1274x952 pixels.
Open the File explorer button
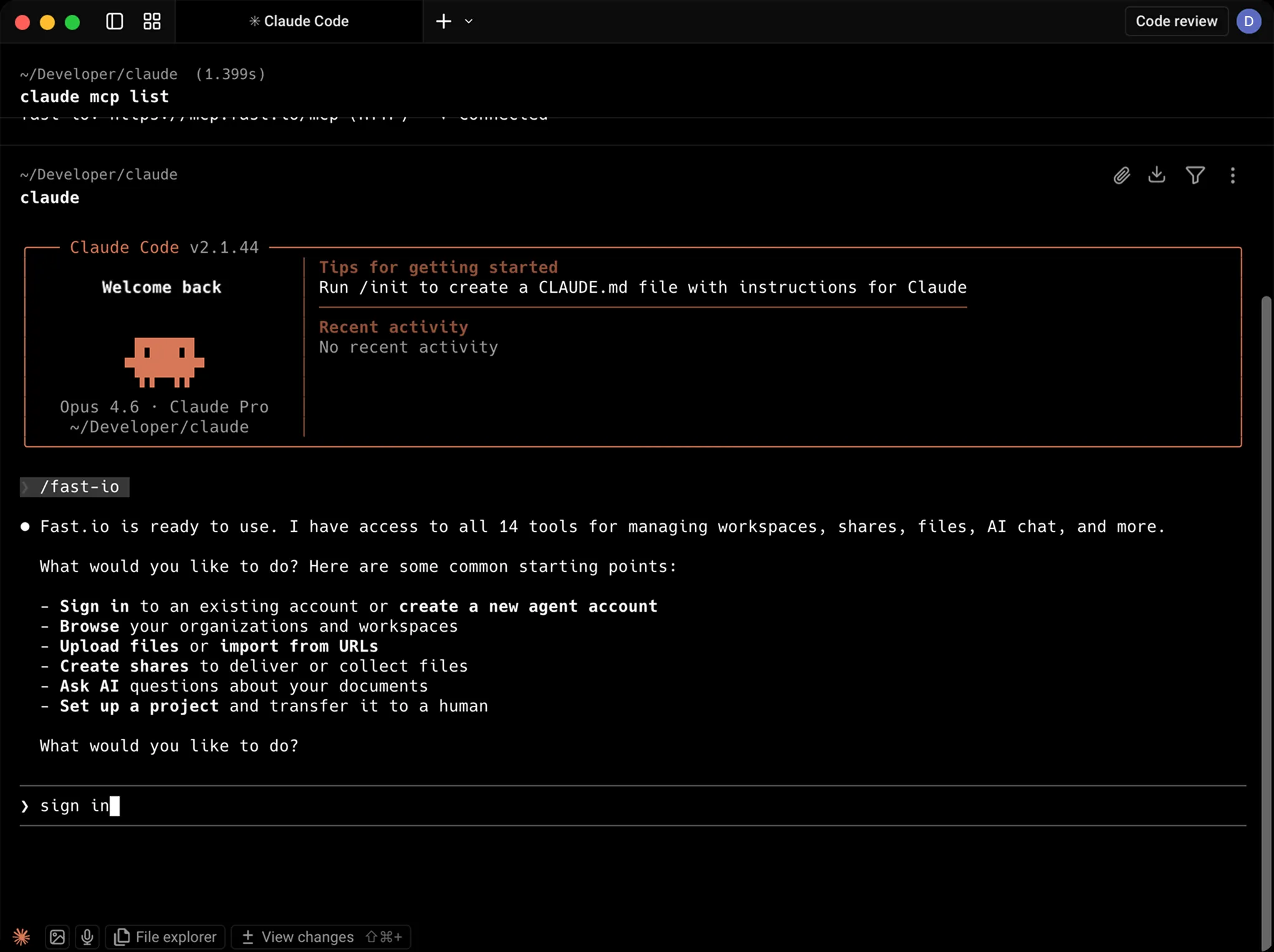tap(166, 936)
